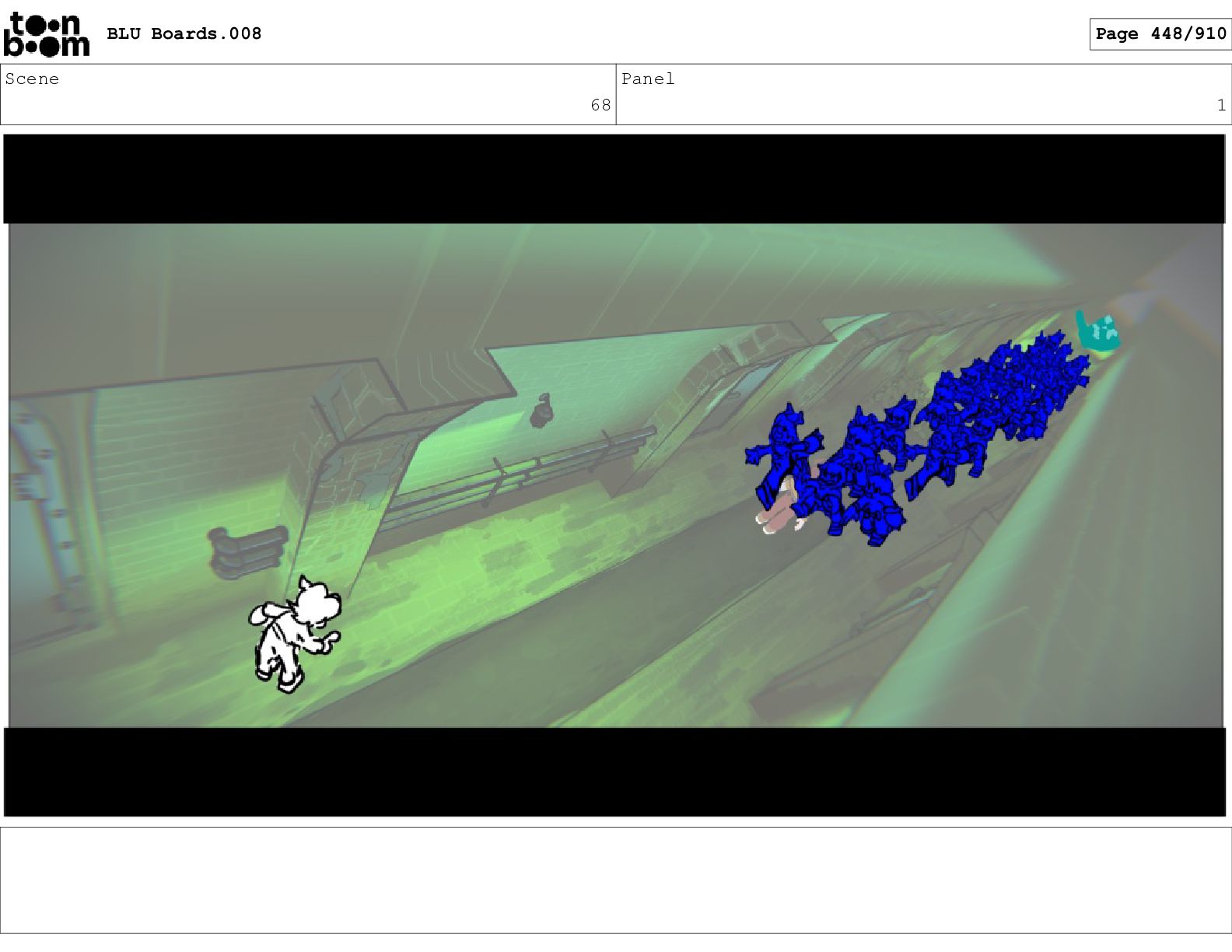Select the 'BLU Boards.008' title text

(x=184, y=33)
